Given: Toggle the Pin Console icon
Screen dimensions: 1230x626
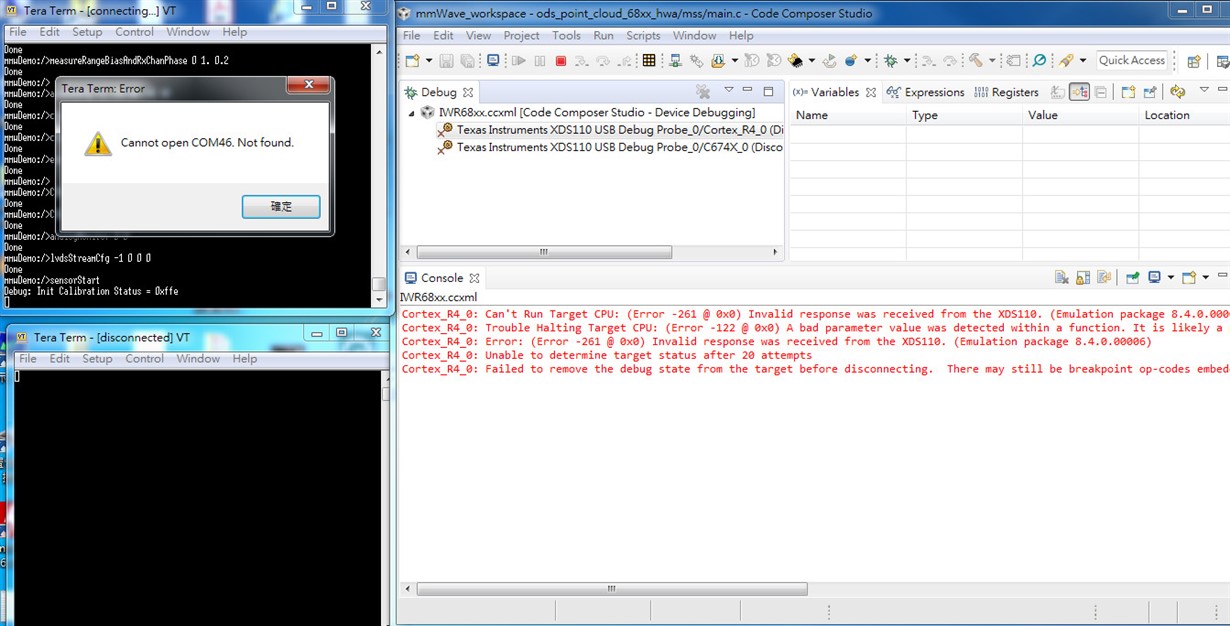Looking at the screenshot, I should click(x=1133, y=278).
